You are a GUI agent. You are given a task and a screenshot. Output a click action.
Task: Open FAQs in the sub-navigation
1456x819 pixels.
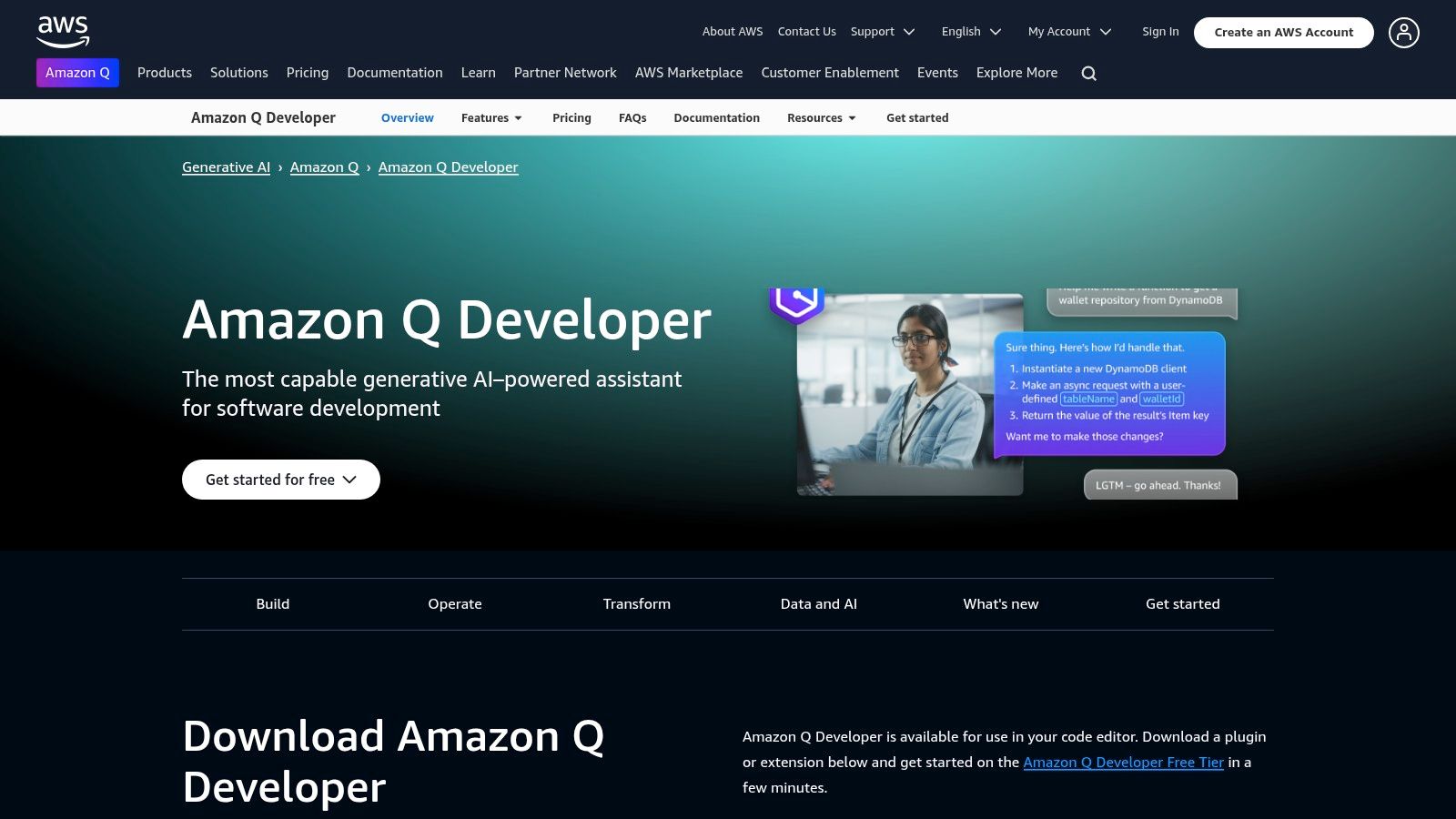click(632, 118)
